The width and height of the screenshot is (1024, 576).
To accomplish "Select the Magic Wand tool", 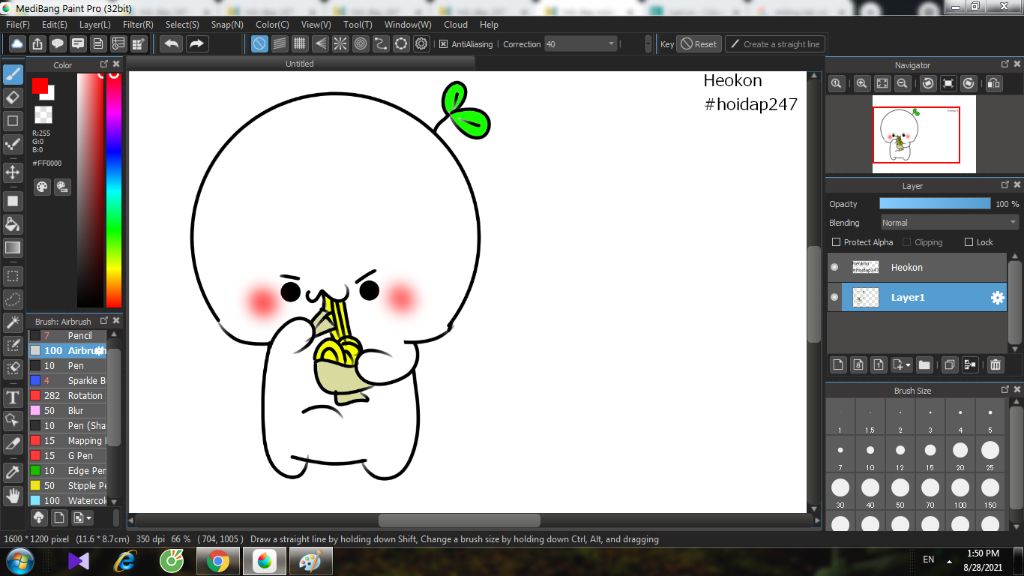I will tap(12, 323).
